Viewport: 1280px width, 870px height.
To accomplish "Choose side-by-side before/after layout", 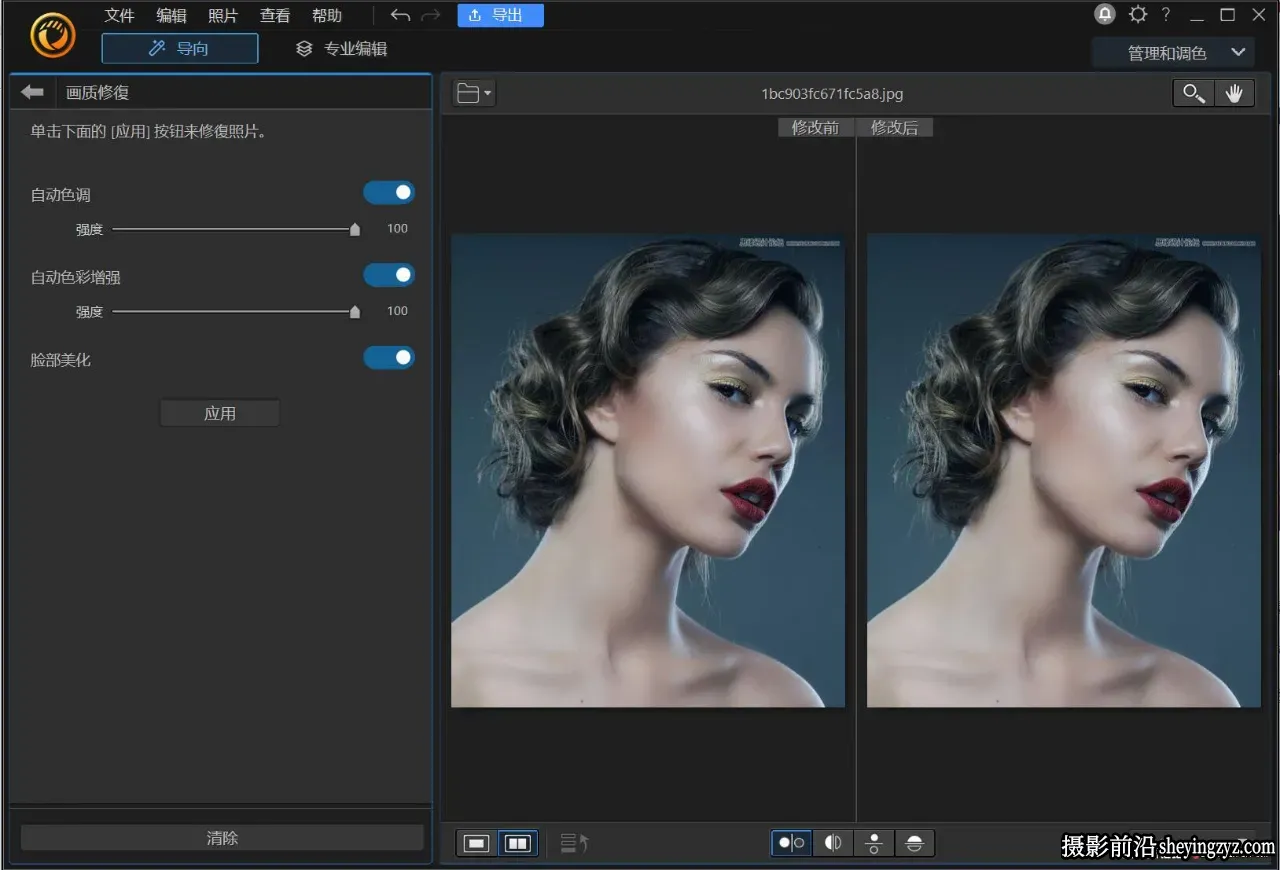I will click(791, 843).
